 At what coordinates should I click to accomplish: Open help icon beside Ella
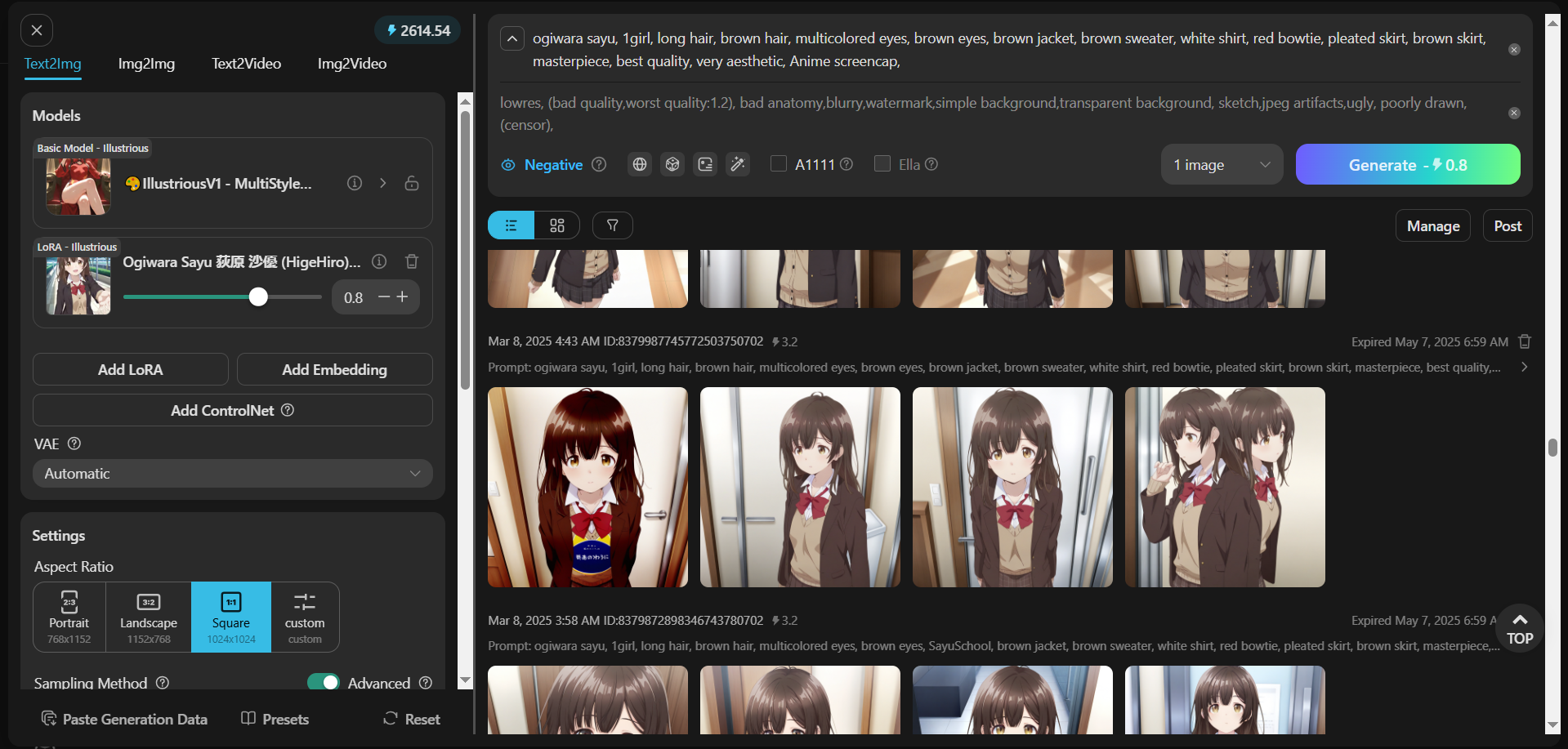point(931,164)
